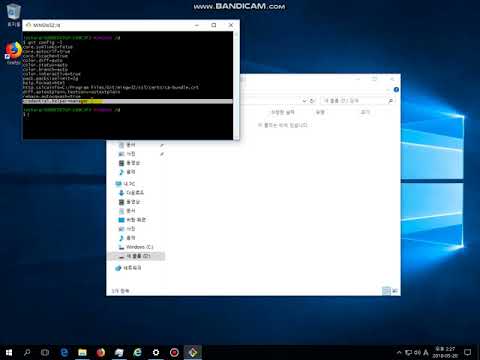Viewport: 480px width, 360px height.
Task: Sort by 크기 column header
Action: (365, 112)
